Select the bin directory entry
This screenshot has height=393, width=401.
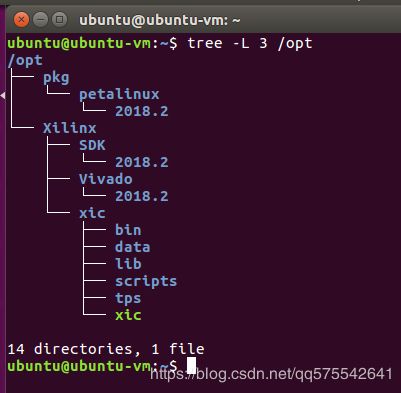(x=128, y=230)
